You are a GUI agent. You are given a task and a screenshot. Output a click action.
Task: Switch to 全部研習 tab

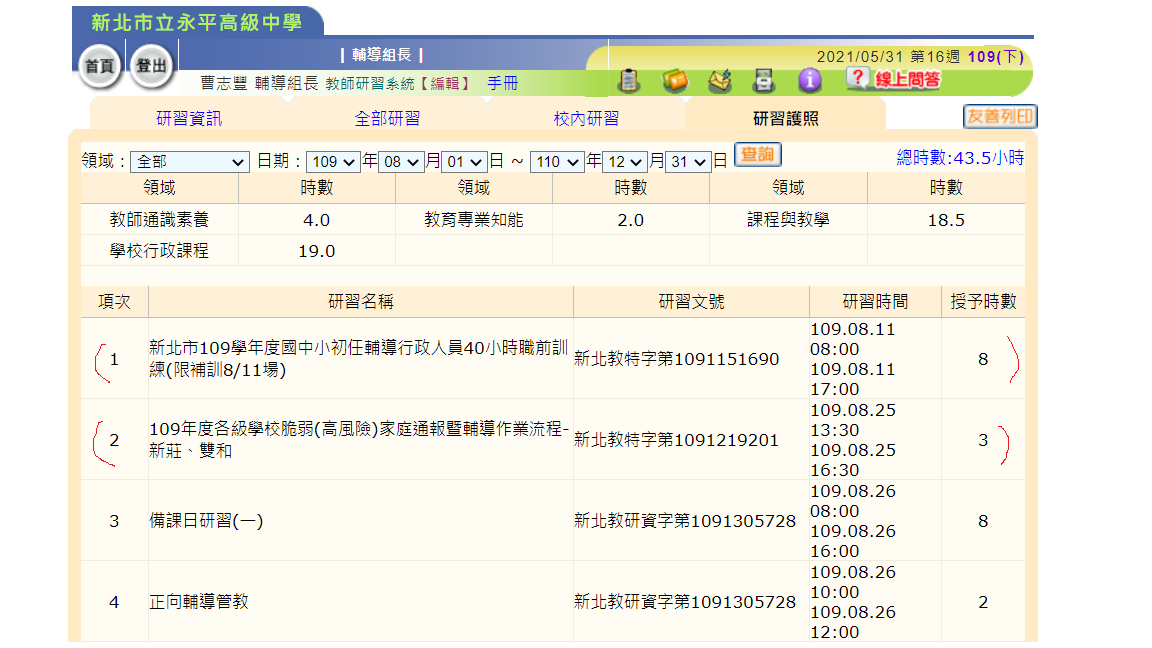(387, 118)
